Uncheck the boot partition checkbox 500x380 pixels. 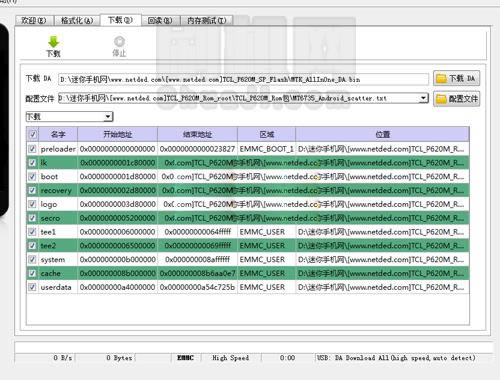click(32, 176)
